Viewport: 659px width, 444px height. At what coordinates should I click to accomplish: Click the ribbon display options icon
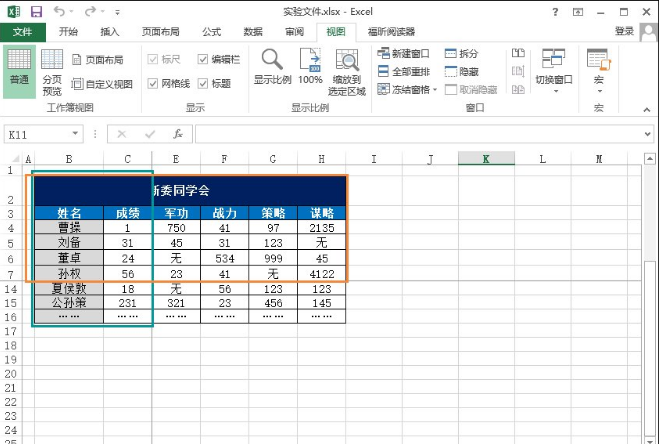point(578,12)
